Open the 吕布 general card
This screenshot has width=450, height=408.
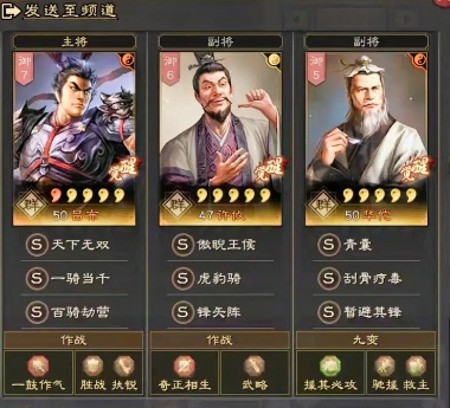pyautogui.click(x=74, y=139)
